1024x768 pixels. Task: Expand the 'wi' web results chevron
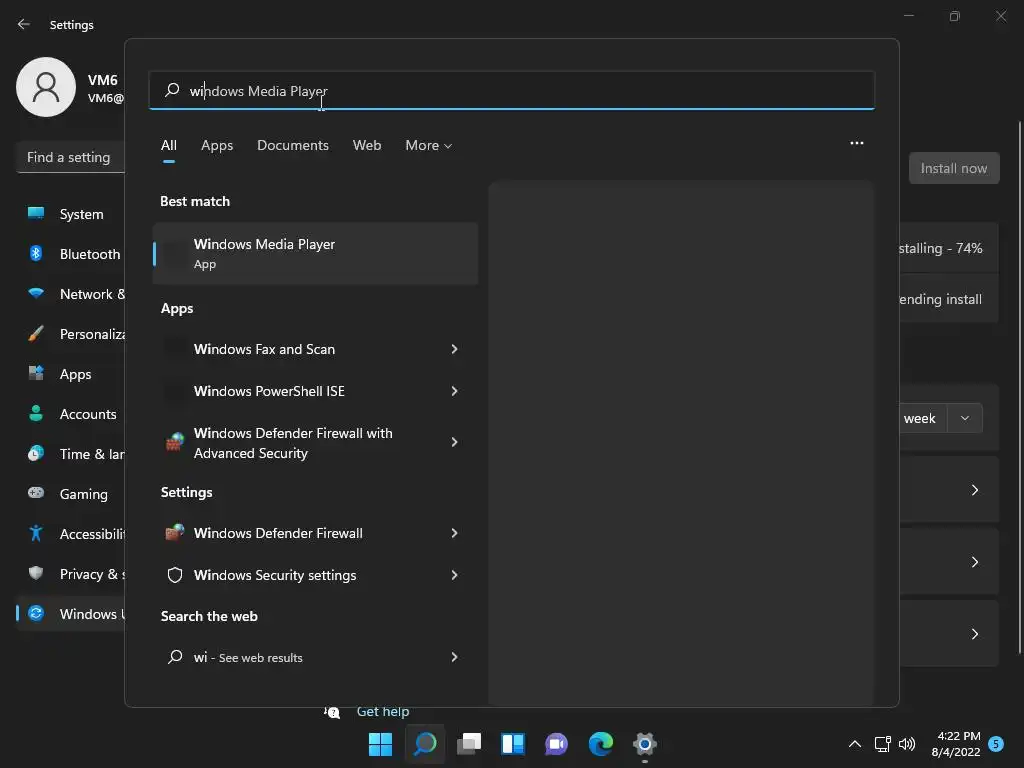tap(454, 657)
